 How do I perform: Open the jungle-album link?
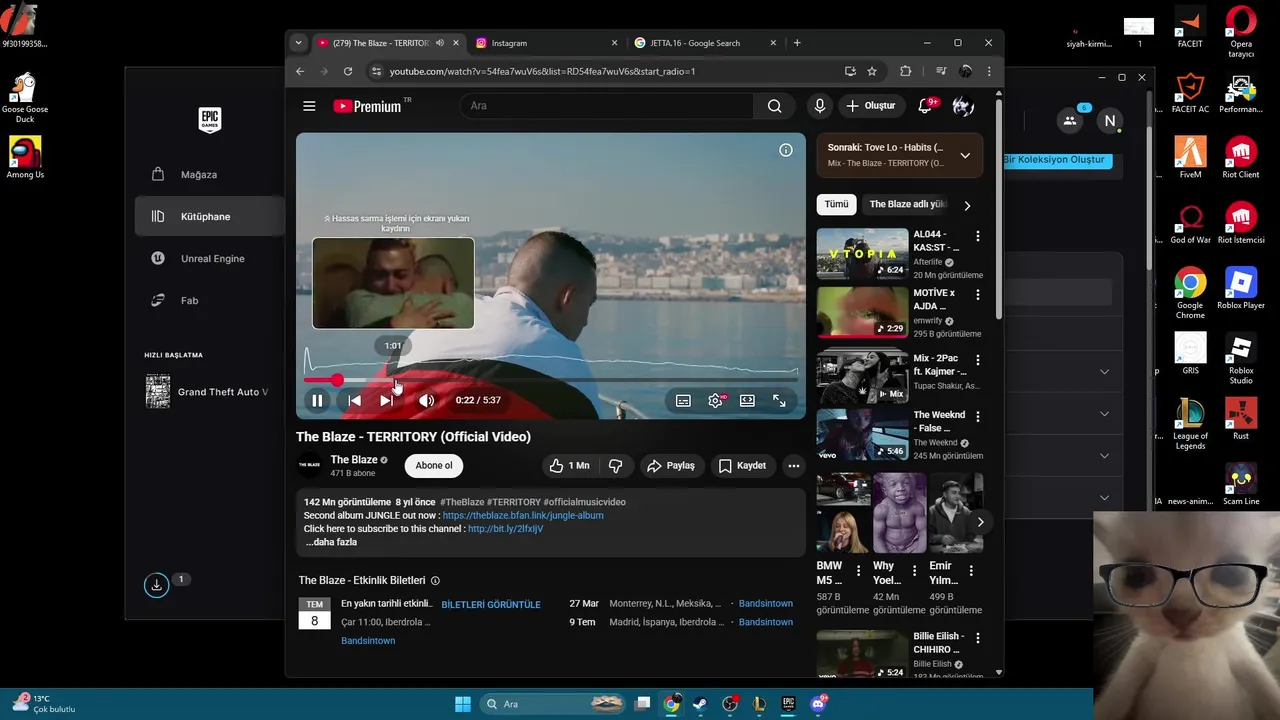pos(523,515)
